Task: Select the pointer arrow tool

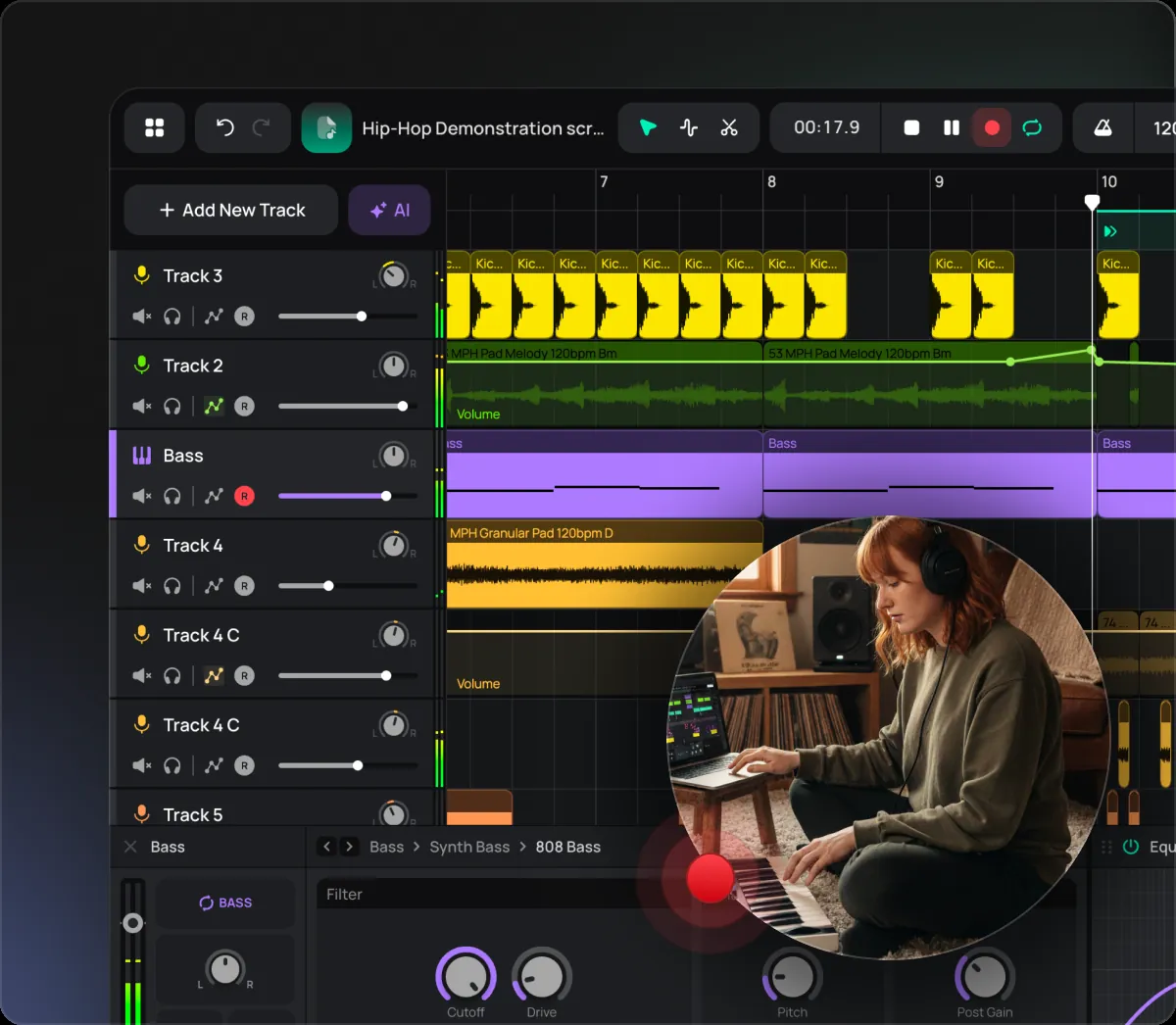Action: click(648, 127)
